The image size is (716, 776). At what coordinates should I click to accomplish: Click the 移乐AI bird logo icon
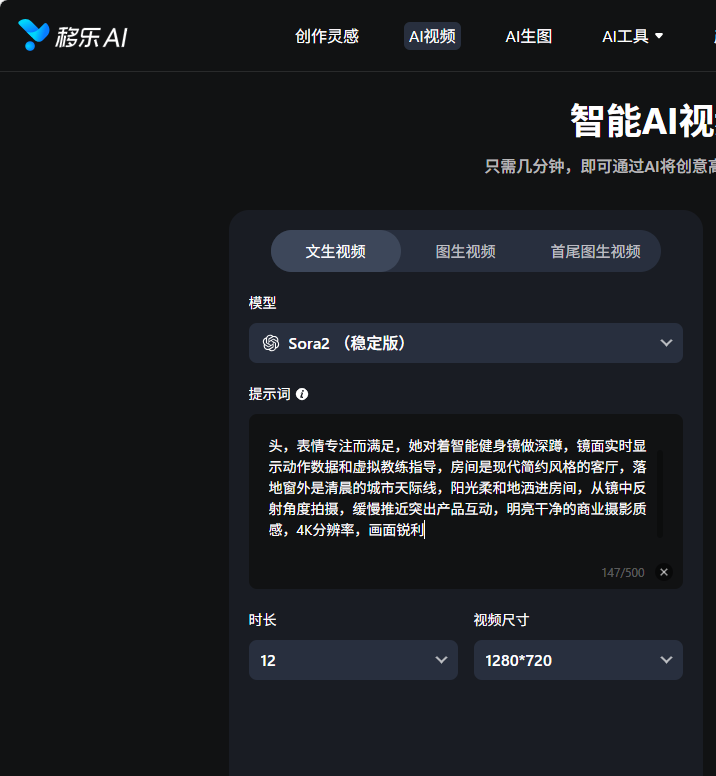point(33,35)
